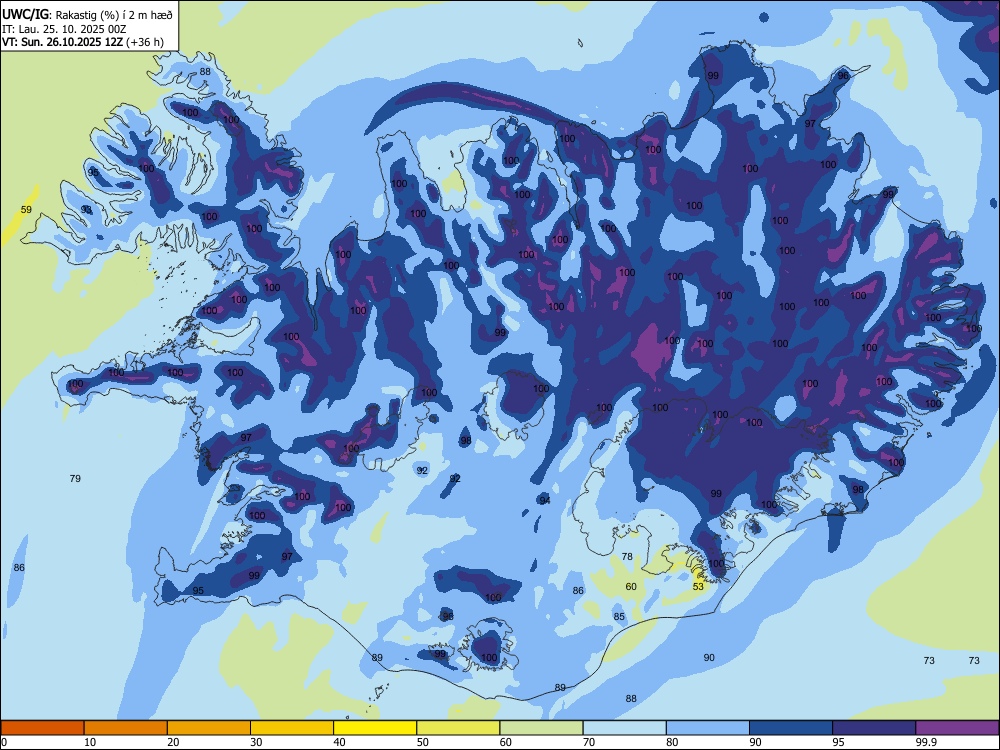Select the dark blue 90–95 legend swatch

[x=791, y=728]
